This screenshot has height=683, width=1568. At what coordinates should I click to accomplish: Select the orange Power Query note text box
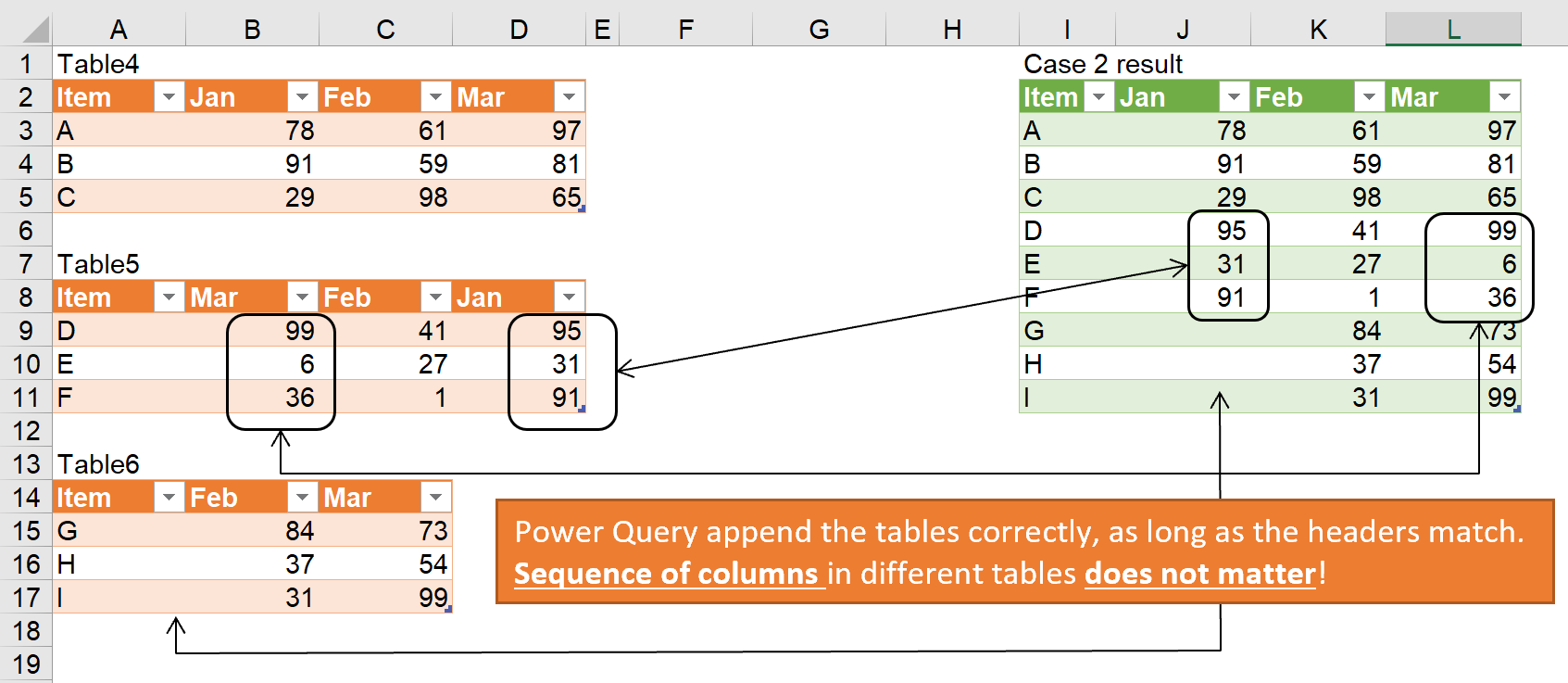click(x=1024, y=551)
